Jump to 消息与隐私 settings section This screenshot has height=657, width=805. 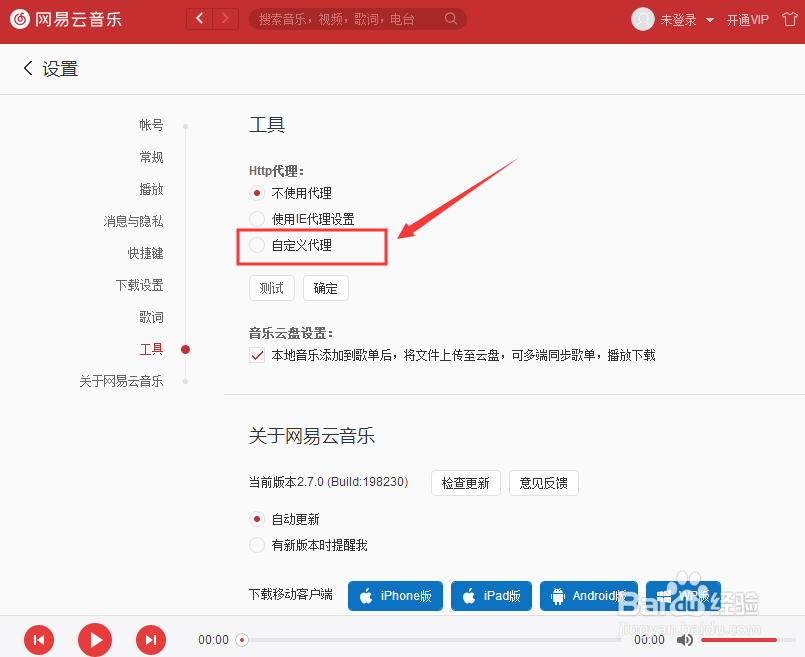coord(133,221)
